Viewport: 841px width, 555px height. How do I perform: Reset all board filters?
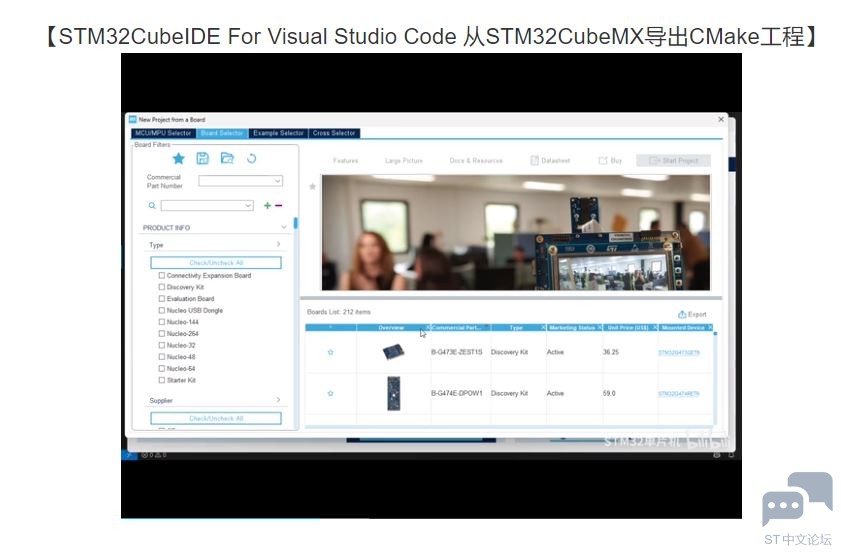(252, 158)
